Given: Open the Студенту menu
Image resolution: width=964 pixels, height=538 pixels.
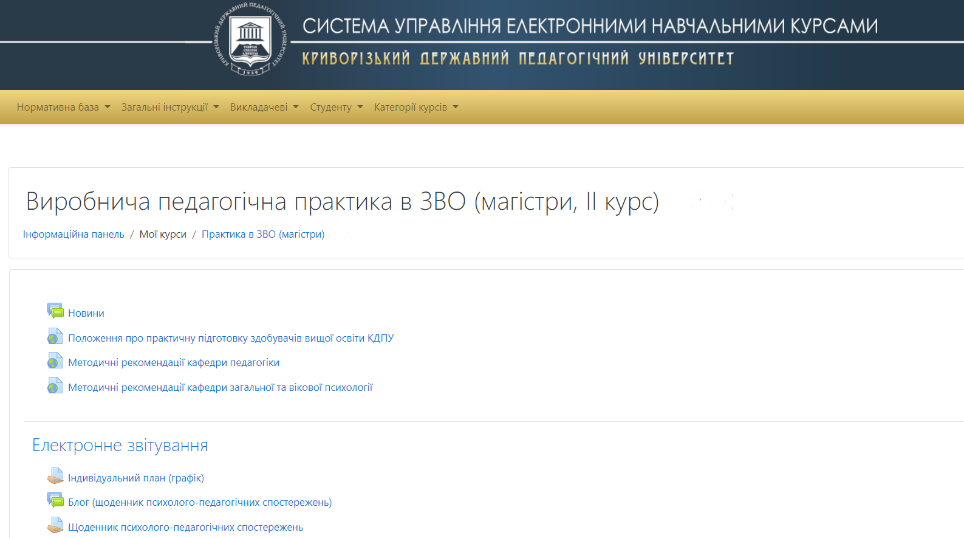Looking at the screenshot, I should [336, 107].
